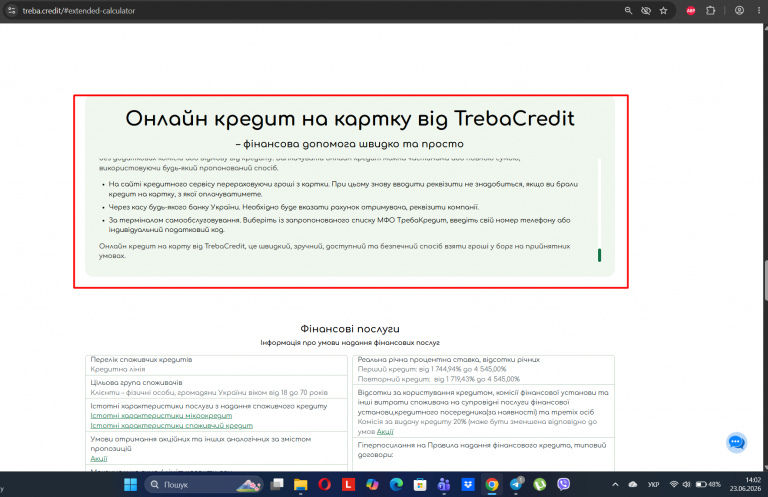Viewport: 768px width, 497px height.
Task: Click the crossed-out eye icon in address bar
Action: click(646, 10)
